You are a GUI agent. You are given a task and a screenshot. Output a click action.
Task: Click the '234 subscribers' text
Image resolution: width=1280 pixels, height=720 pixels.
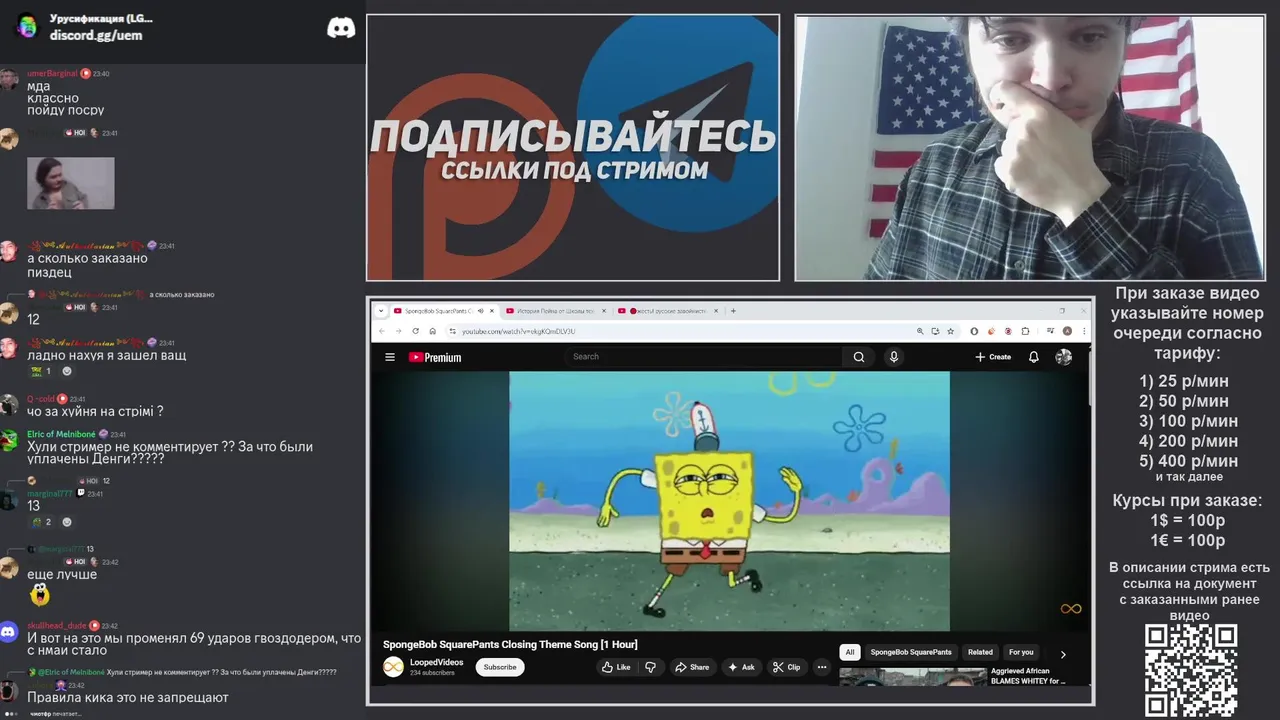[432, 673]
